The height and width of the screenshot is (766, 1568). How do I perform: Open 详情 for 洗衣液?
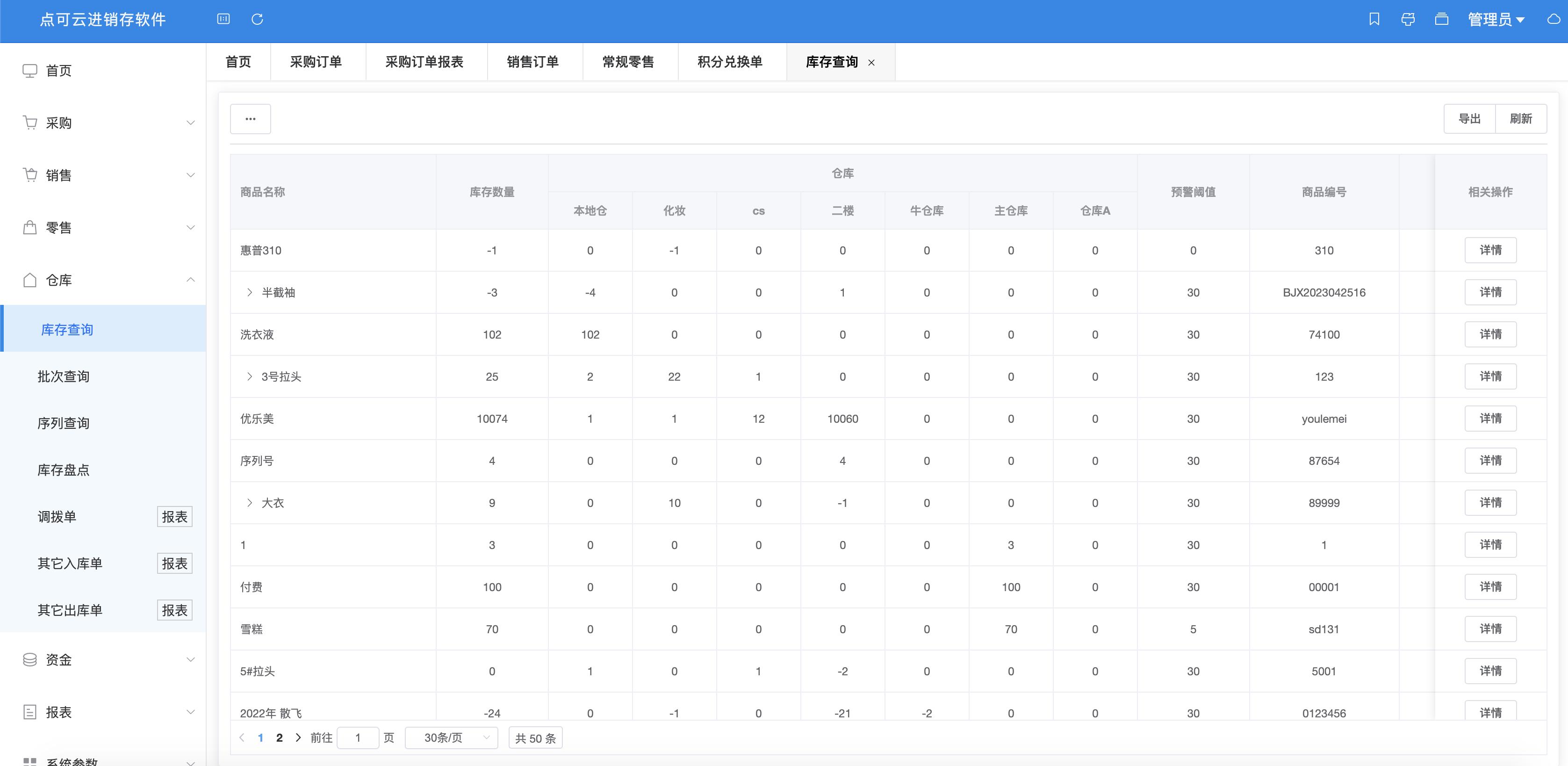click(1490, 334)
